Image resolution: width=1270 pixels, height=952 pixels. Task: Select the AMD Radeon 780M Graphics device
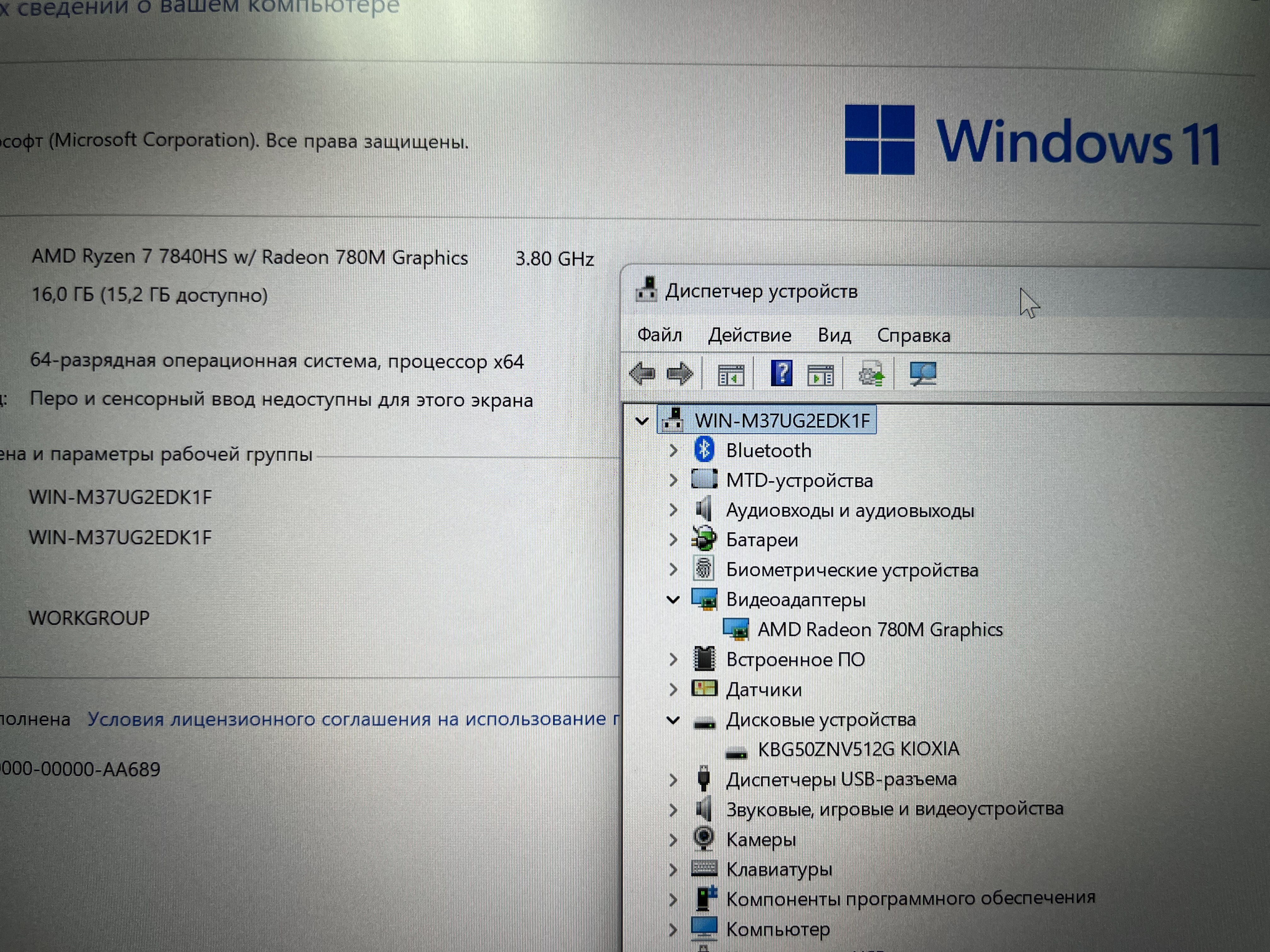pos(880,630)
